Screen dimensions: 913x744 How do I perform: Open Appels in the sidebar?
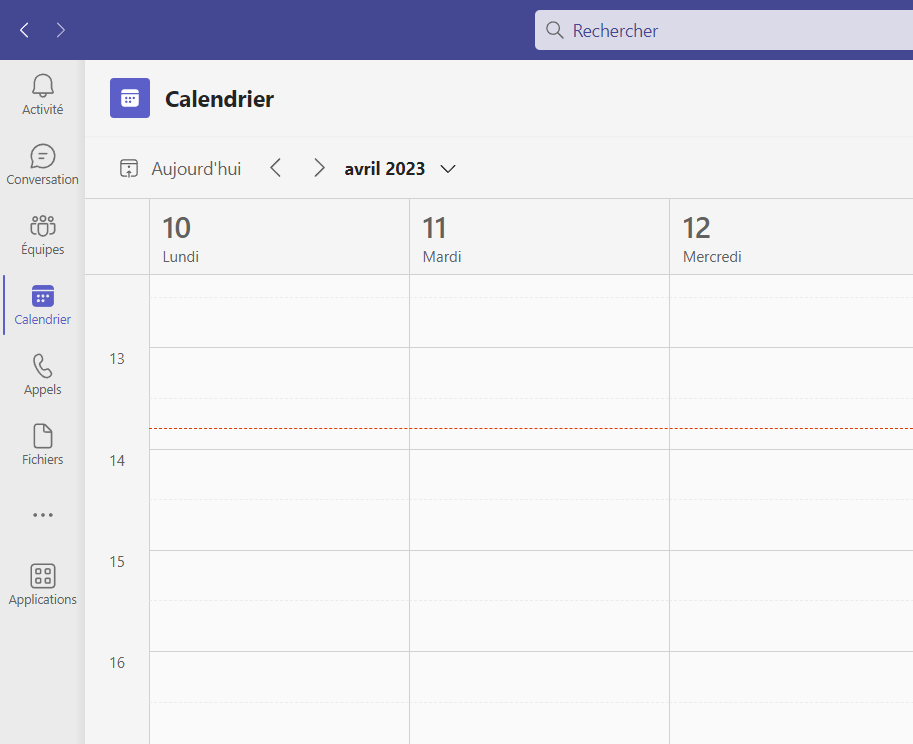tap(43, 375)
